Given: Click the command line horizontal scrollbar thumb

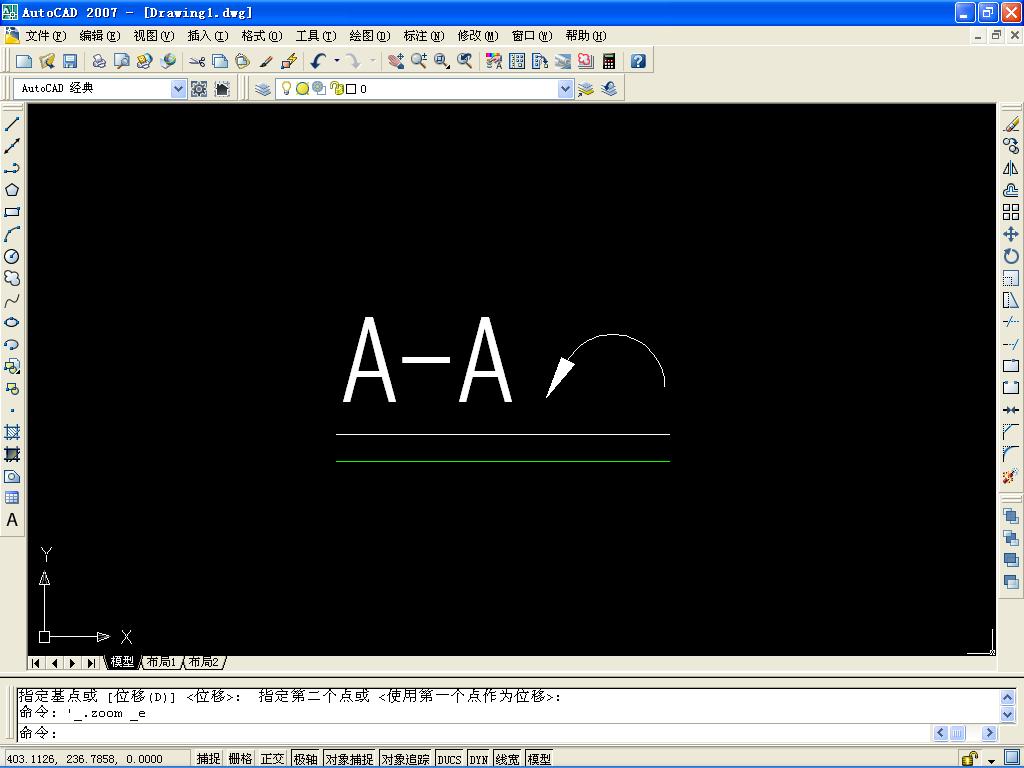Looking at the screenshot, I should tap(957, 733).
